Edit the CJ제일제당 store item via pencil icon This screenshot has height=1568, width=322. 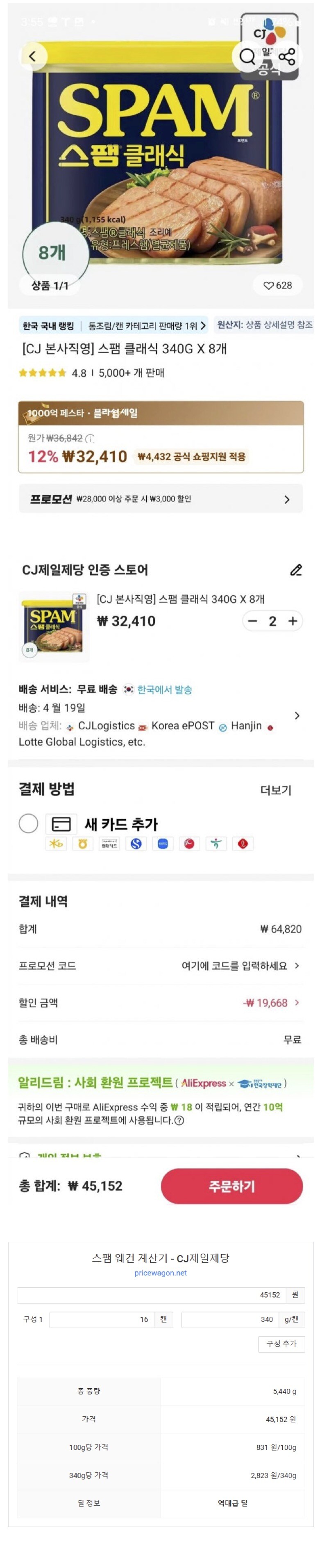(x=297, y=571)
